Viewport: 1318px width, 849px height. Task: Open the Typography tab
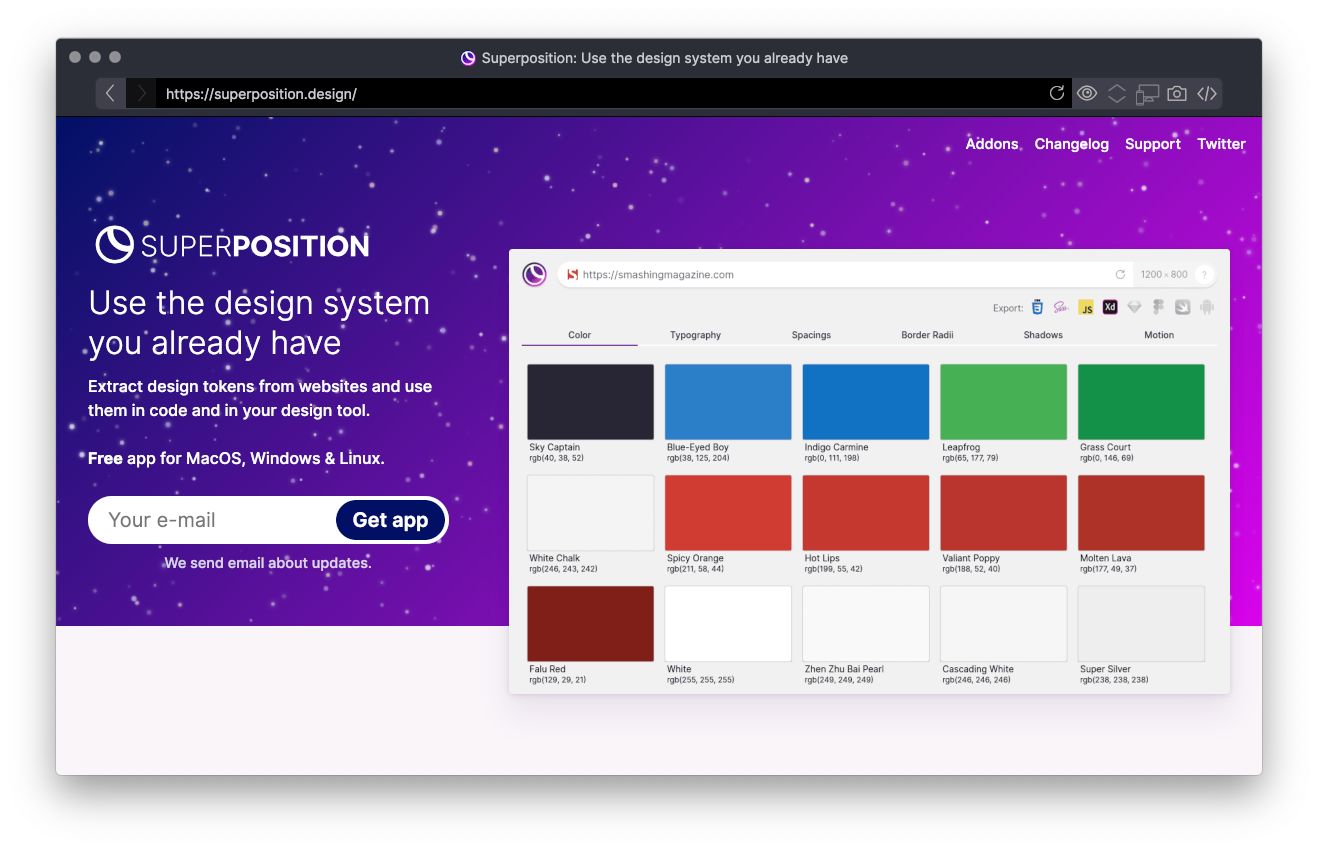coord(696,335)
